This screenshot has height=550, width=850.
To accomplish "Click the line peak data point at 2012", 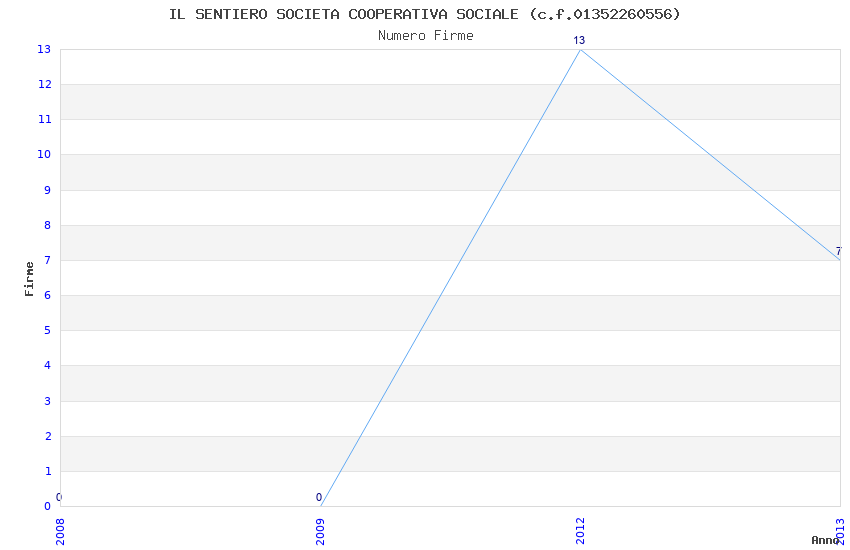I will click(581, 50).
